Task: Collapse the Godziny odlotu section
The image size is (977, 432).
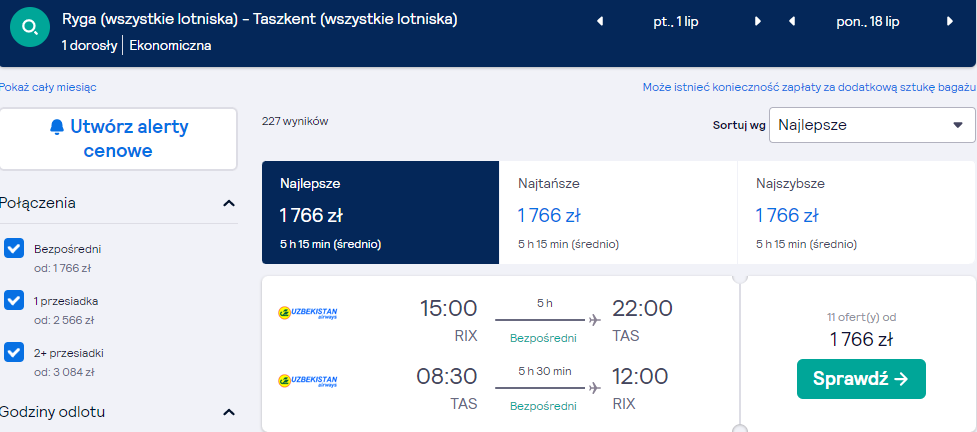Action: coord(229,412)
